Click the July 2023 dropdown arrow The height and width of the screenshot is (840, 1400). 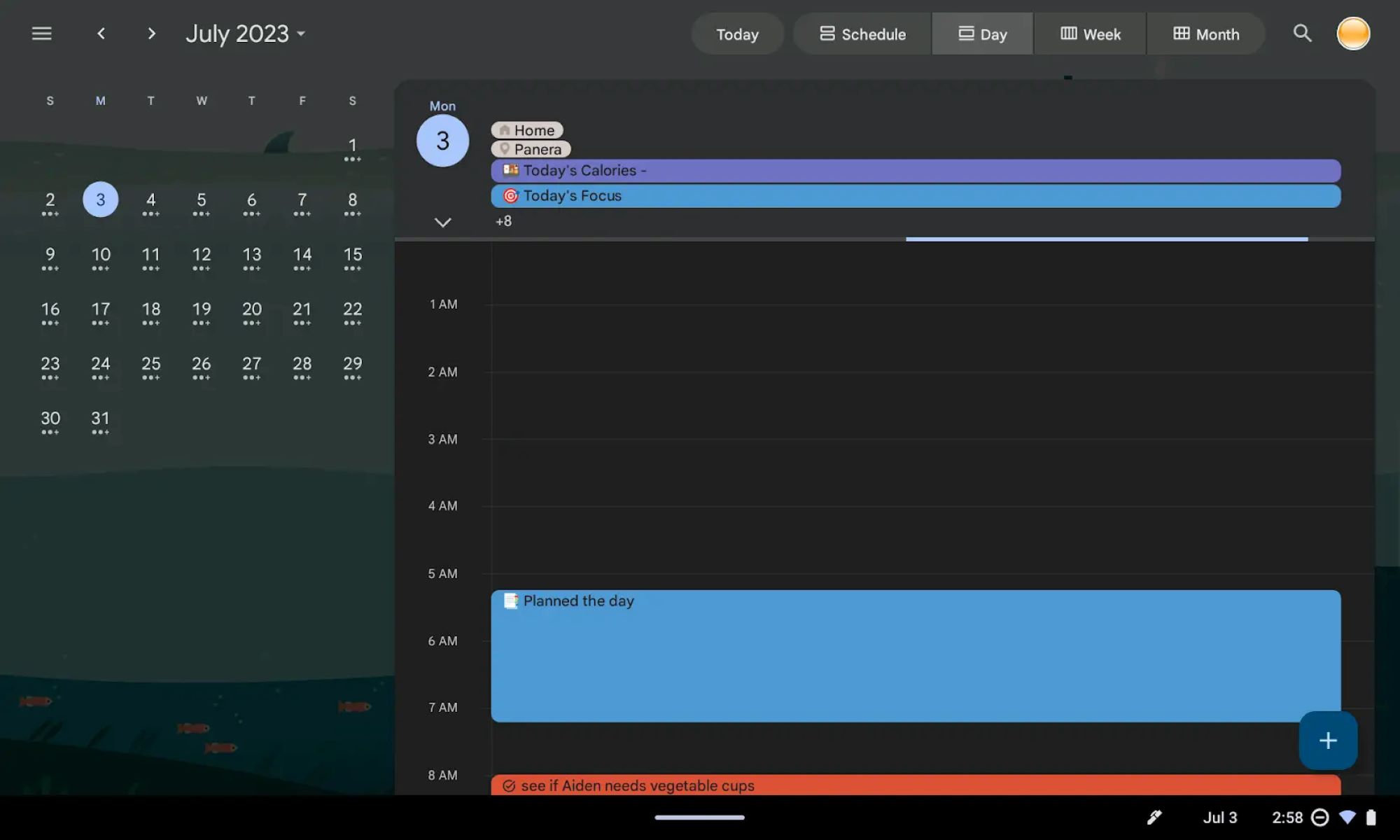[302, 35]
